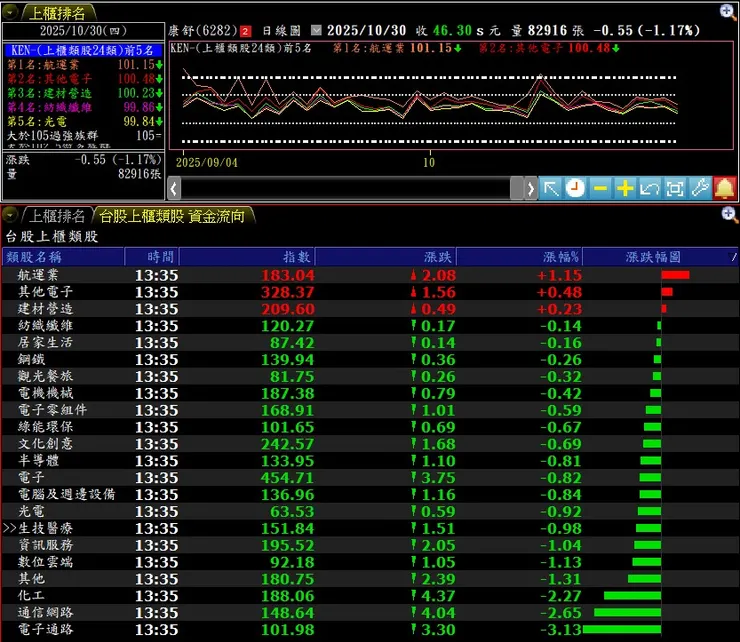Select 電子零組件 row
This screenshot has height=642, width=740.
pyautogui.click(x=370, y=410)
